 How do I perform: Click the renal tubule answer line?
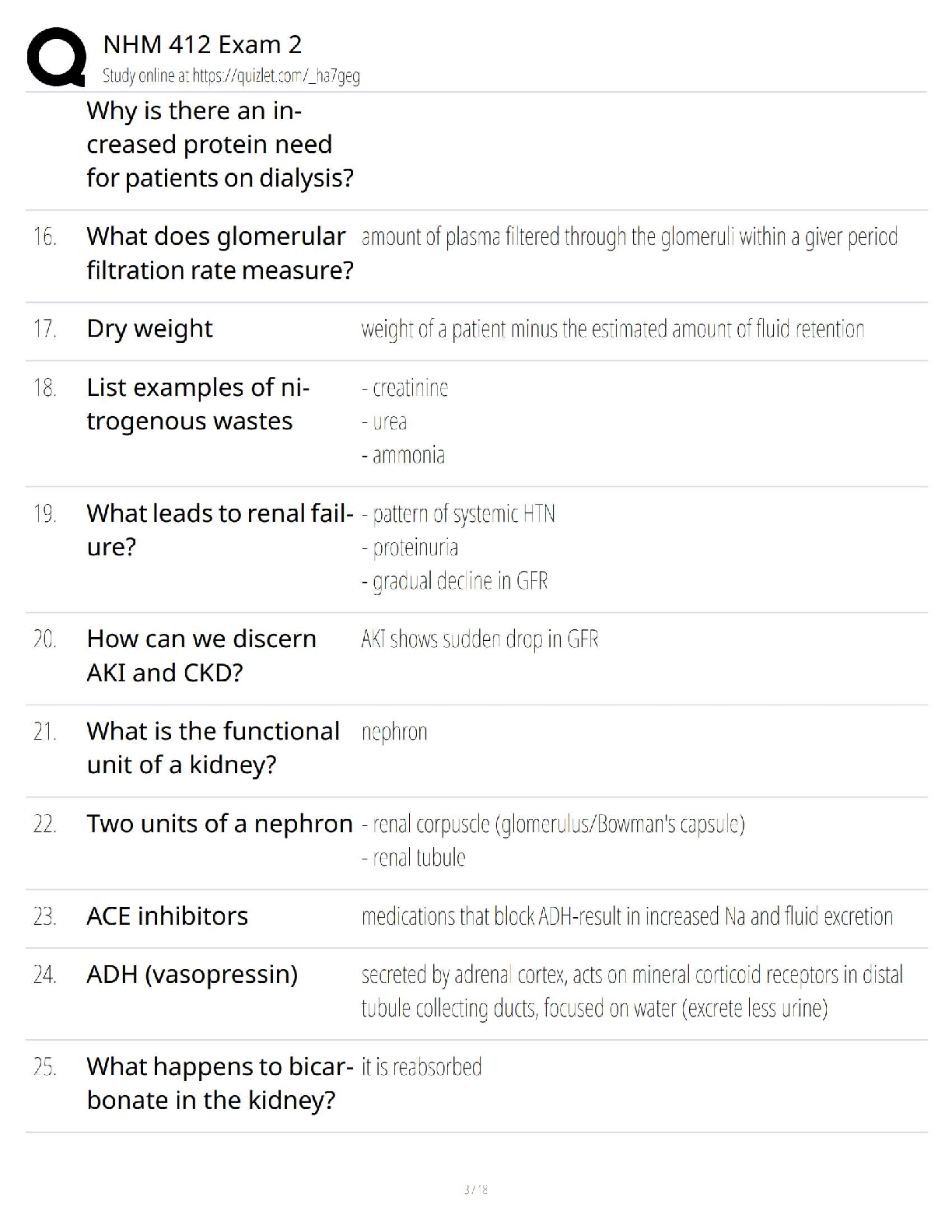(414, 858)
